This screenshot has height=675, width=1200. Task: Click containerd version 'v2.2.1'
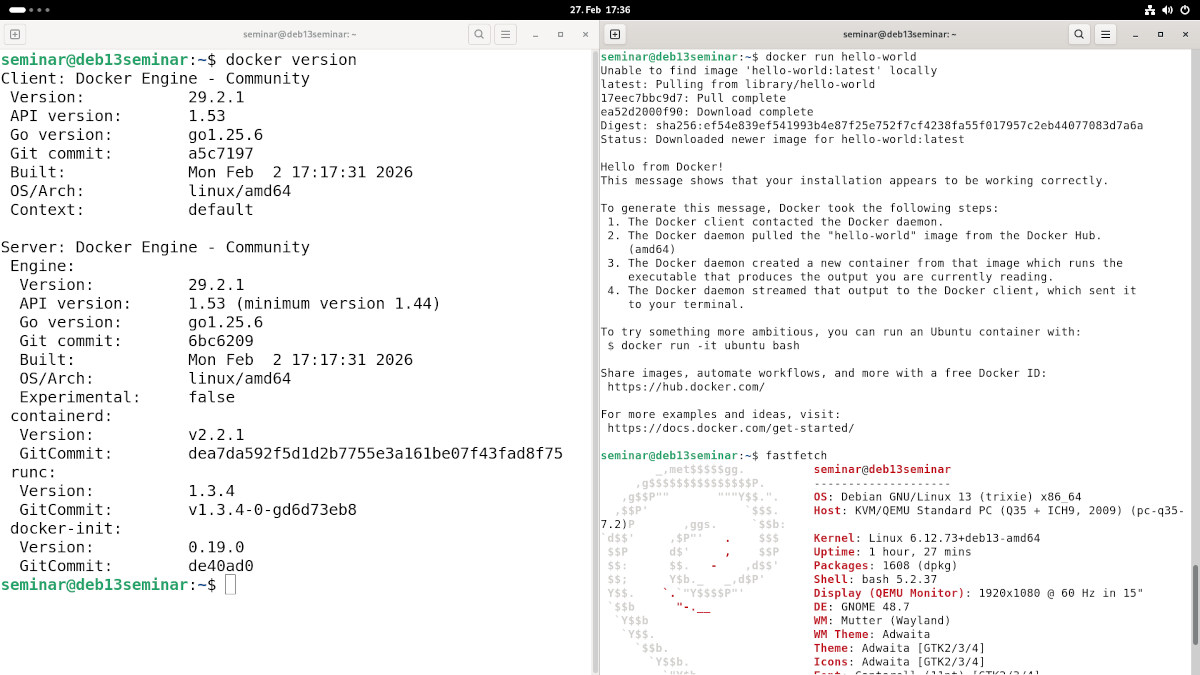(216, 435)
